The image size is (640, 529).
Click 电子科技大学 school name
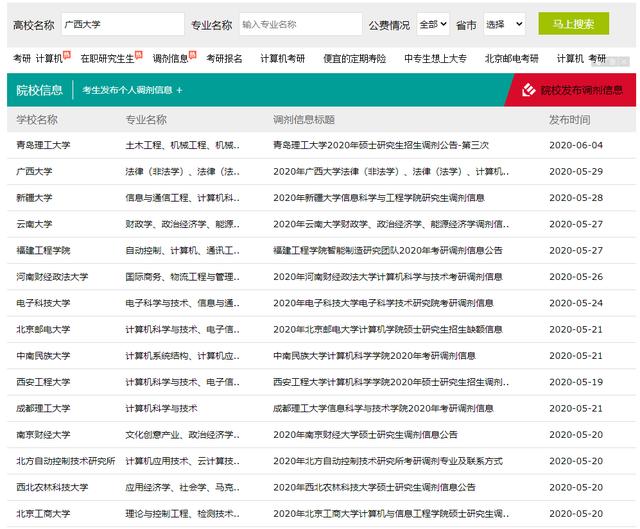(43, 303)
